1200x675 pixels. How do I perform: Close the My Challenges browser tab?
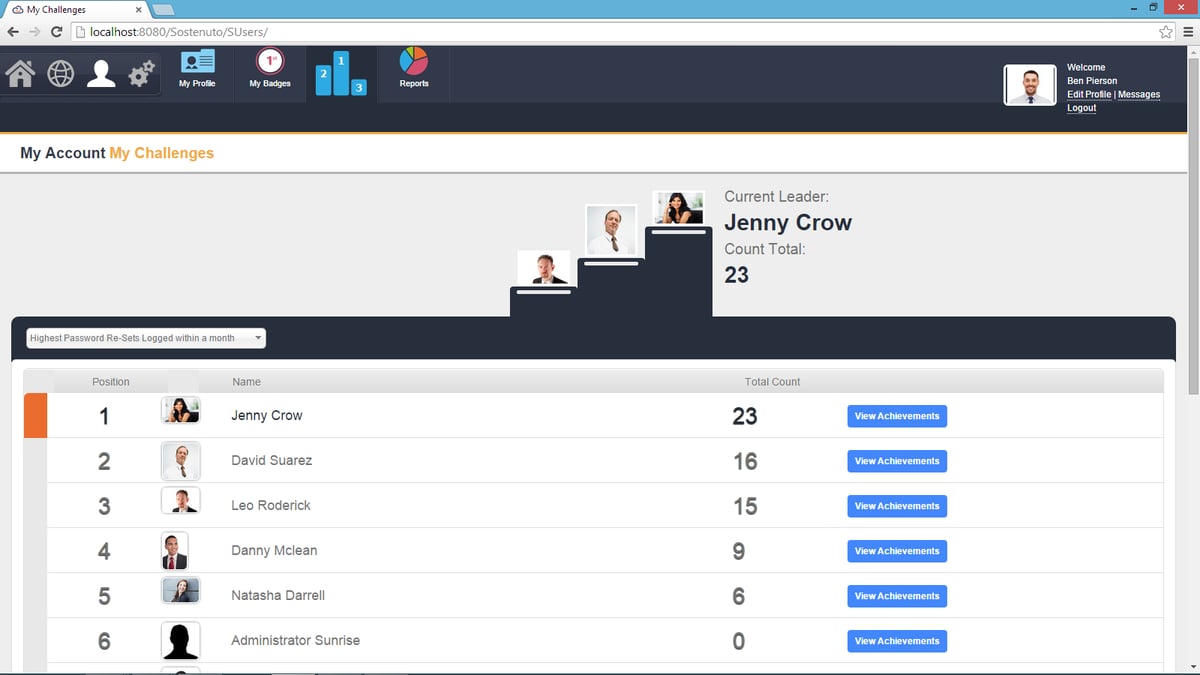coord(138,9)
